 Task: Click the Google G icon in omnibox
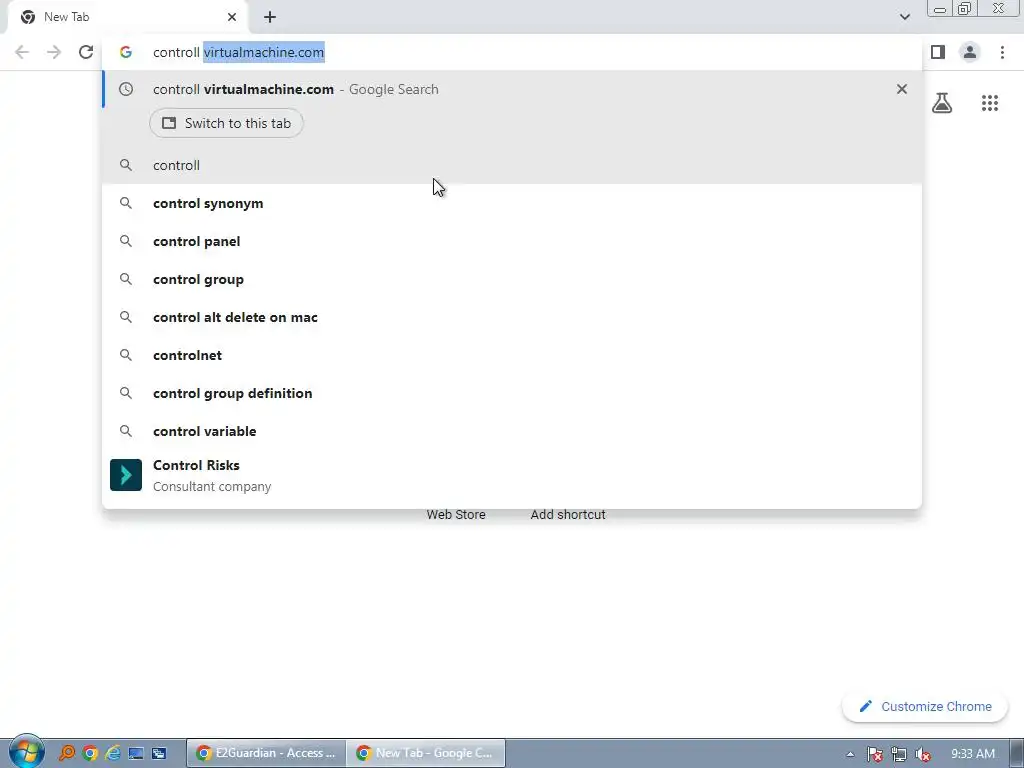click(126, 52)
